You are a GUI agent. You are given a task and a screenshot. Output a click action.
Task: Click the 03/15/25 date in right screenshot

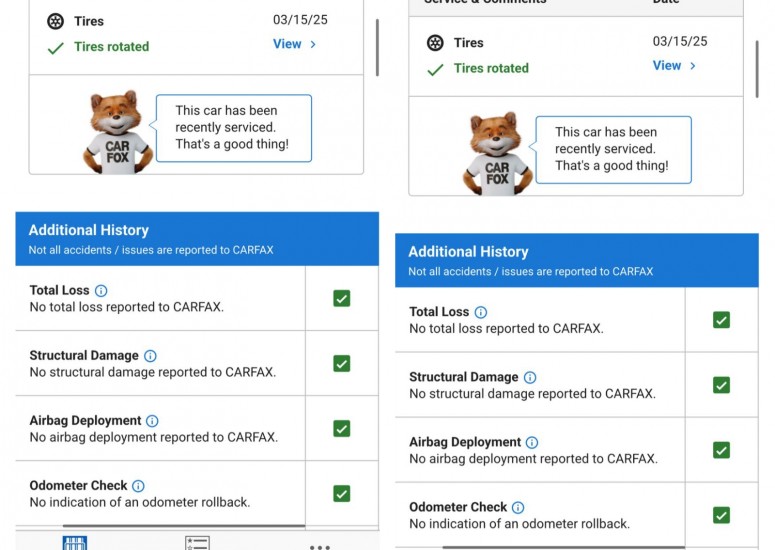(x=680, y=42)
